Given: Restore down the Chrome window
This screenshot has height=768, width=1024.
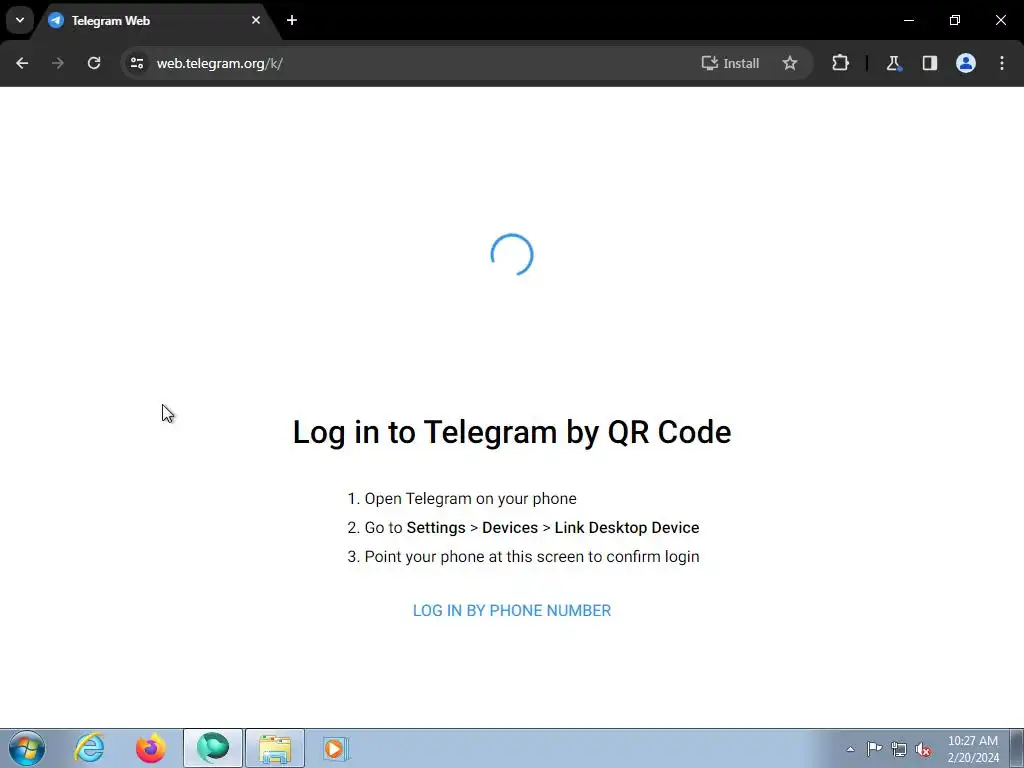Looking at the screenshot, I should 955,20.
